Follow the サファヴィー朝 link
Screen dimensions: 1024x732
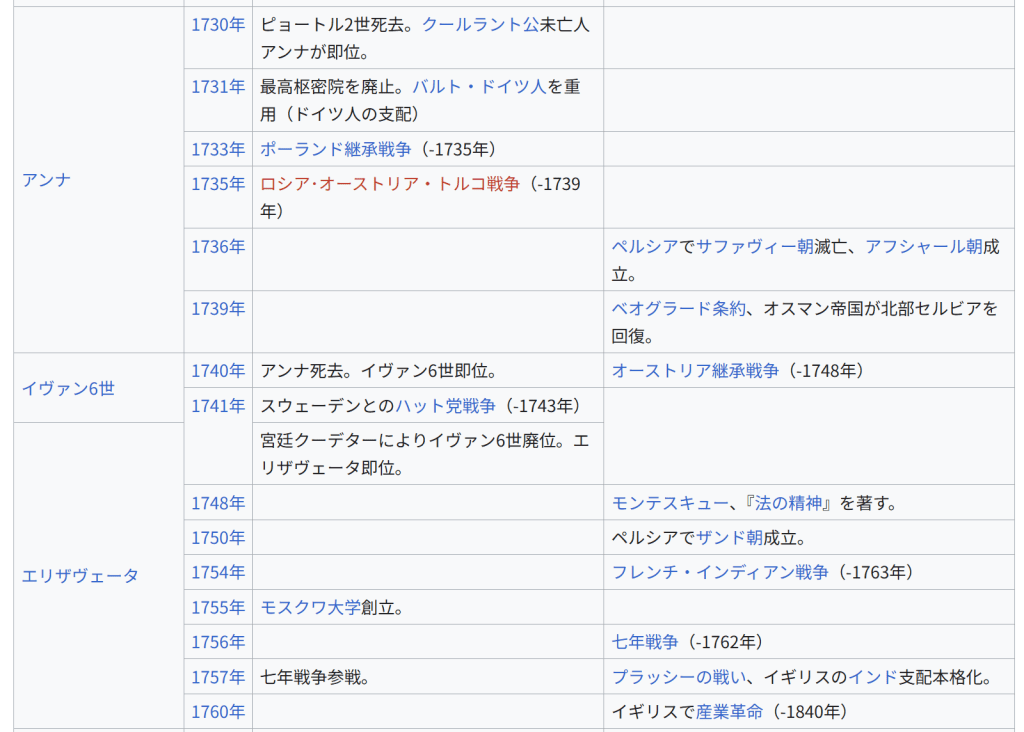[754, 246]
